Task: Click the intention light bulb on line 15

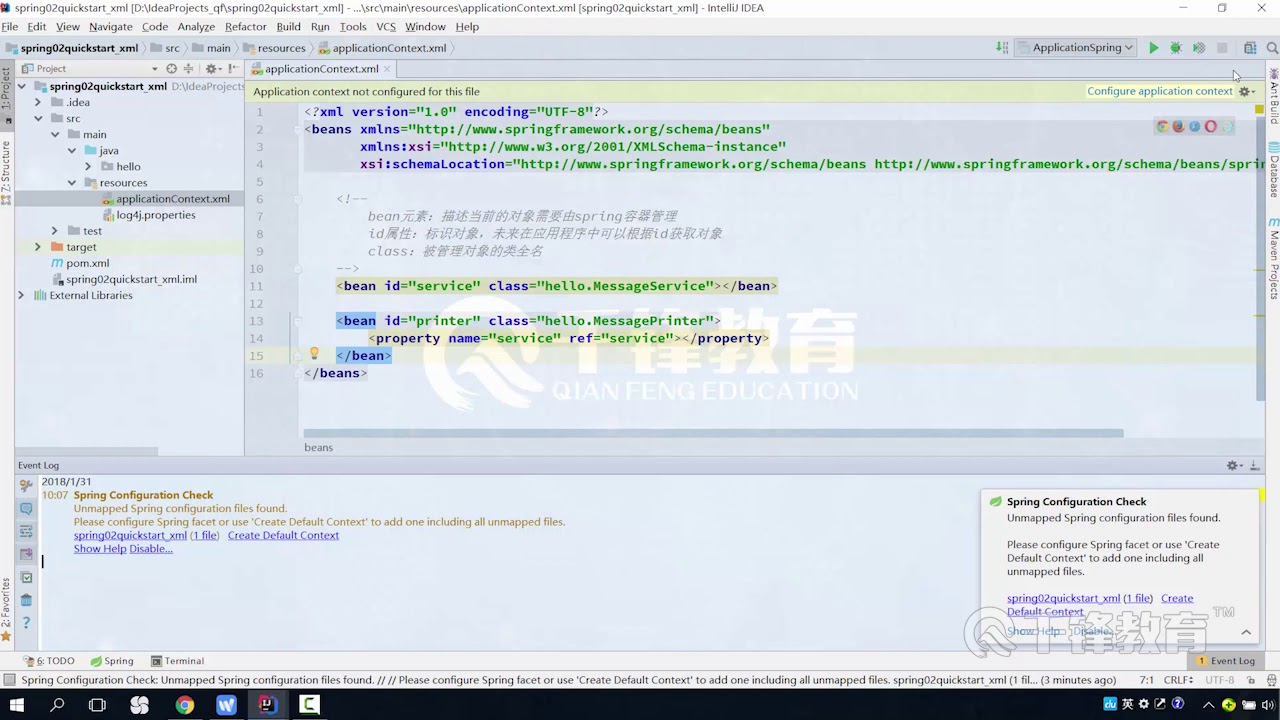Action: pos(314,354)
